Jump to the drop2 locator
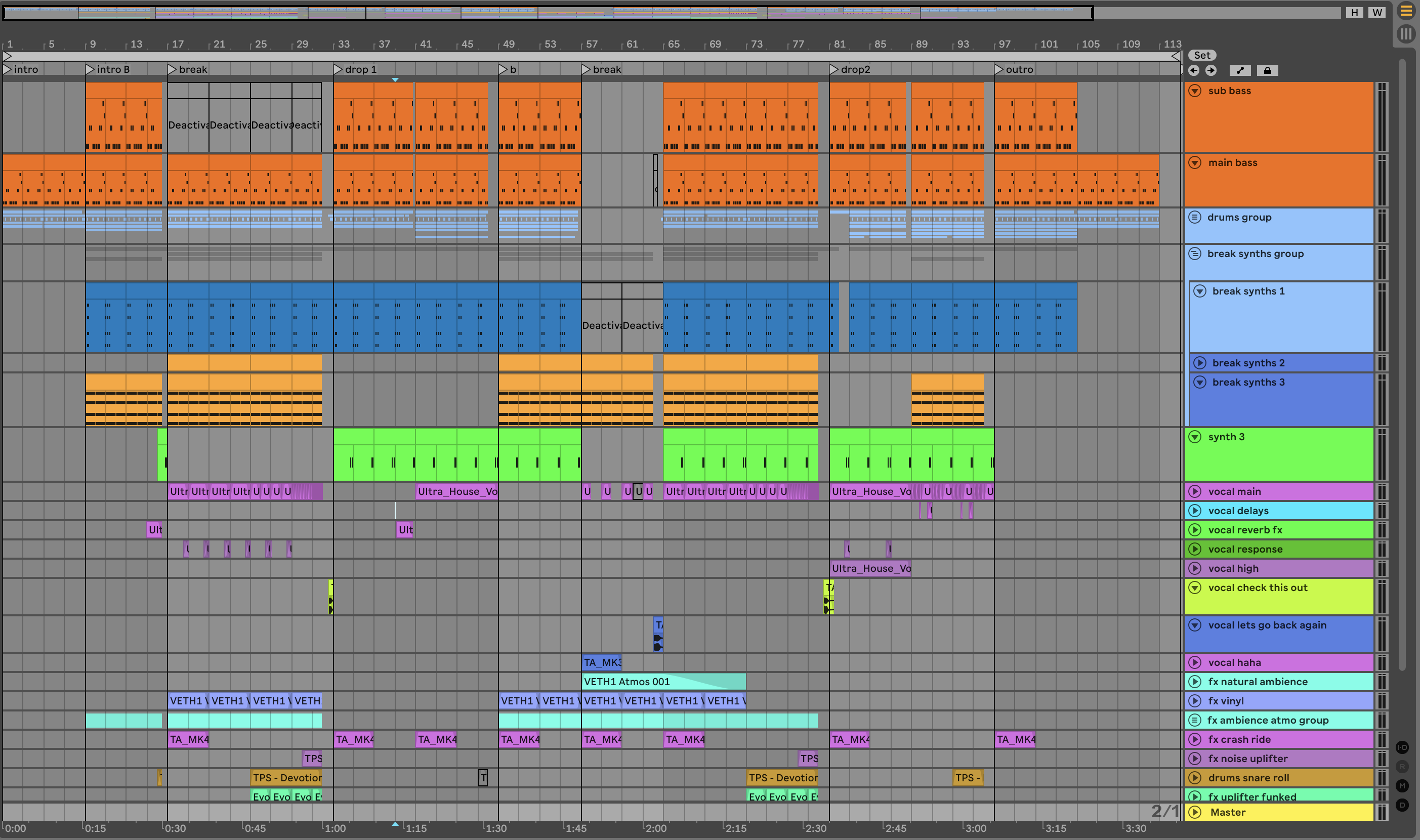The width and height of the screenshot is (1420, 840). [x=833, y=69]
